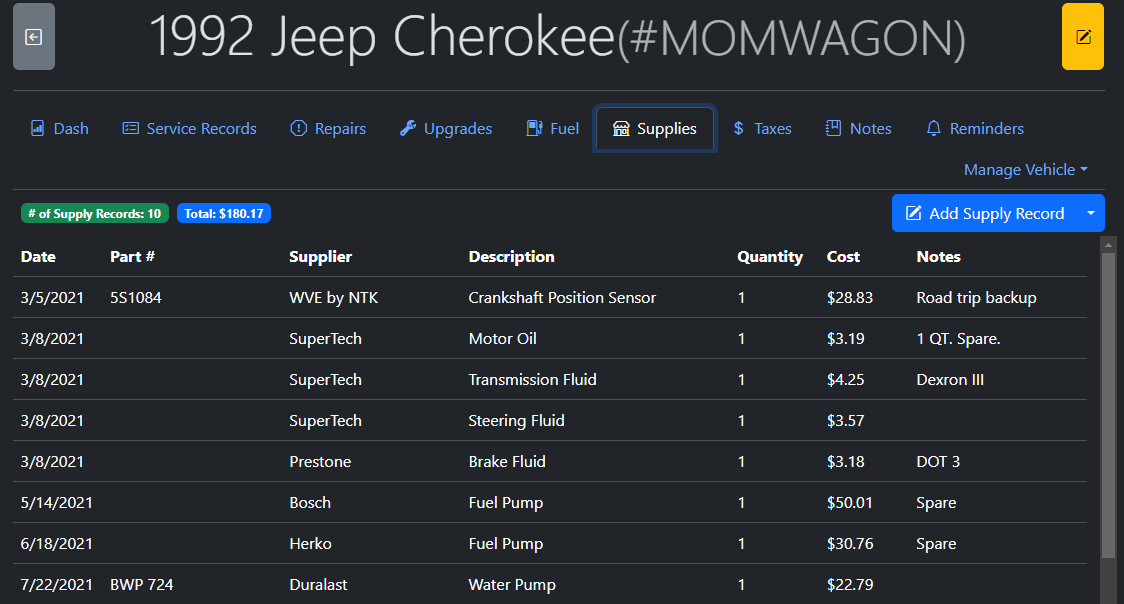Click the back arrow icon button
Screen dimensions: 1124x604
click(33, 37)
